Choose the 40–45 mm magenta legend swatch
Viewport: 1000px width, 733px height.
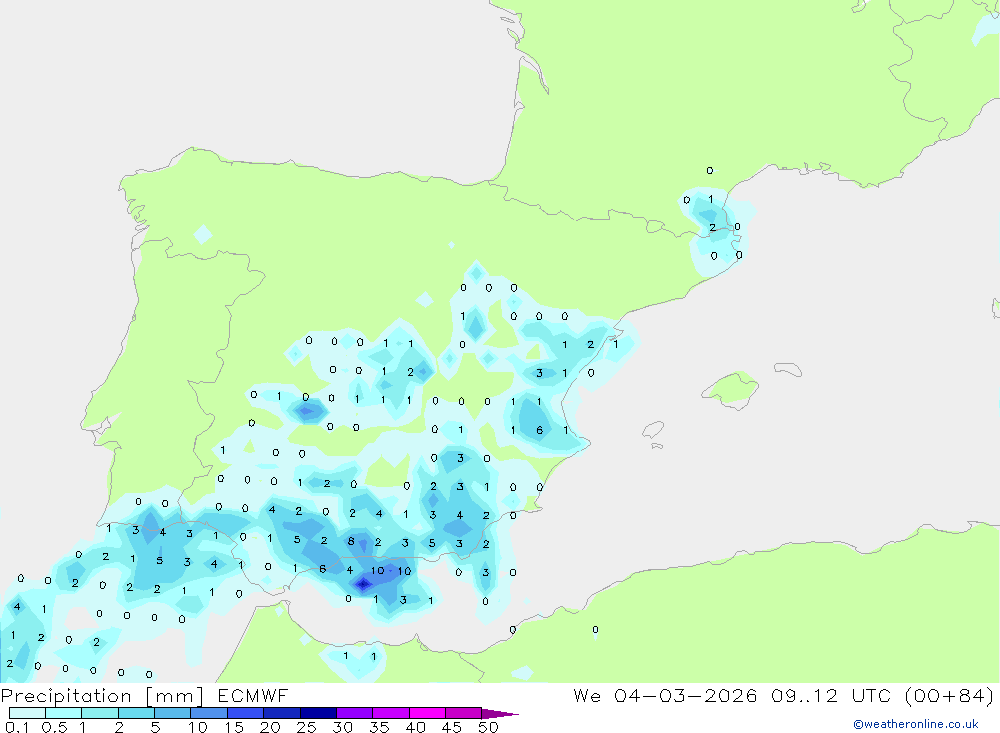(x=427, y=713)
